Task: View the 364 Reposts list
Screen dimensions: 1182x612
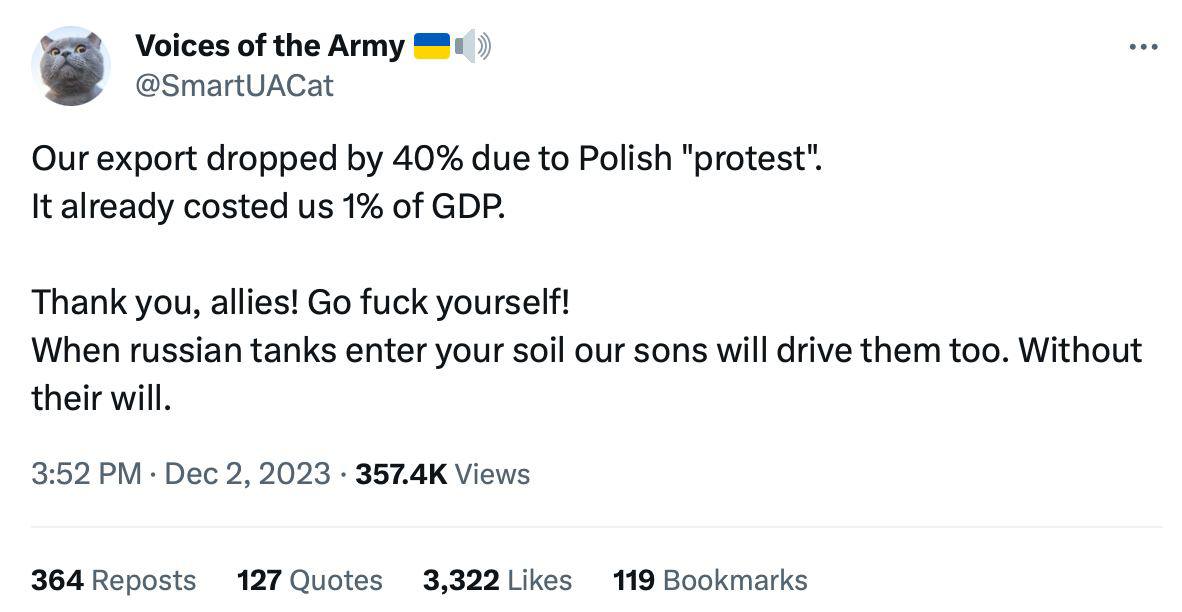Action: click(x=113, y=580)
